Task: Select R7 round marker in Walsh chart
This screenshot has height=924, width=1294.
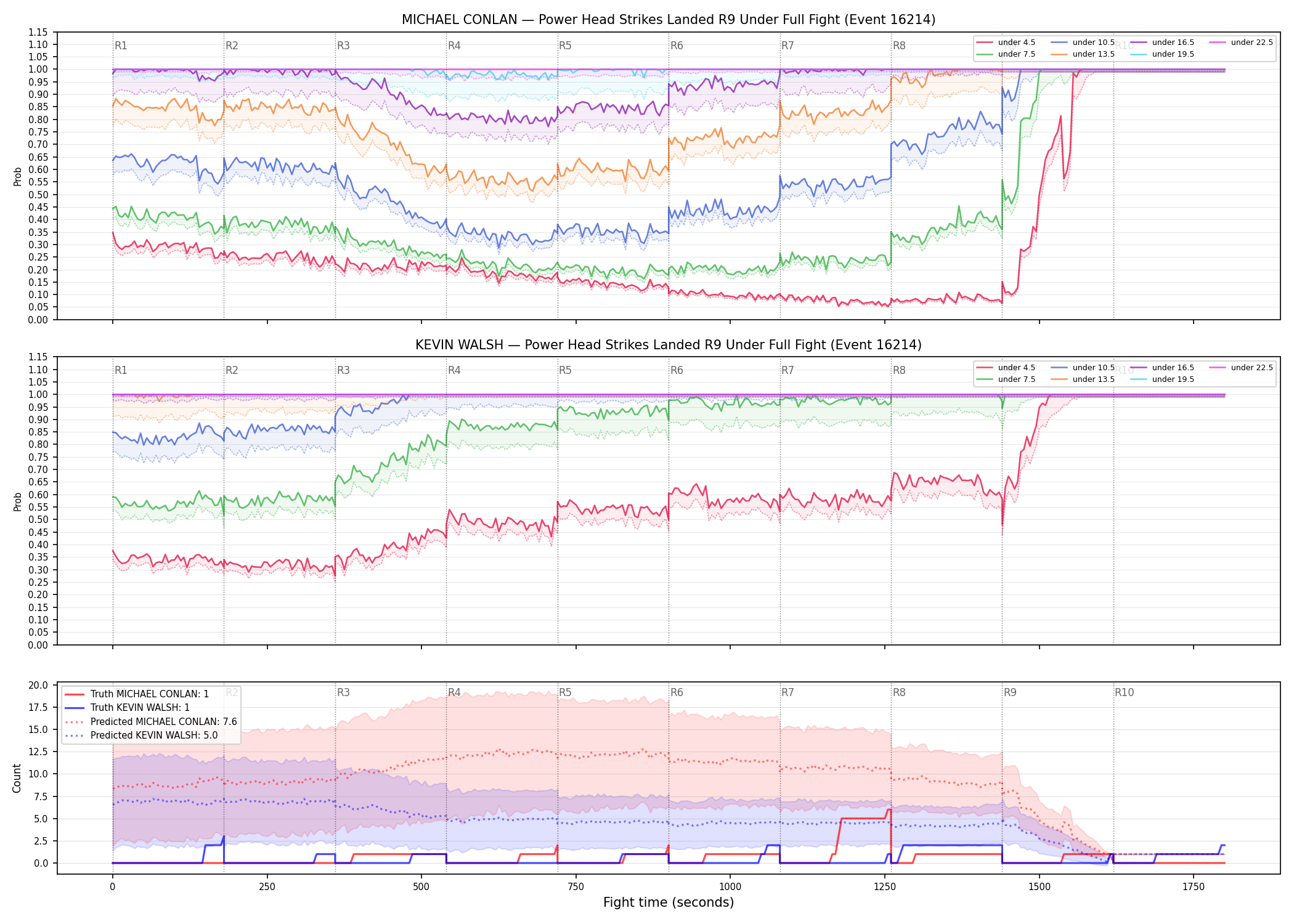Action: (x=787, y=370)
